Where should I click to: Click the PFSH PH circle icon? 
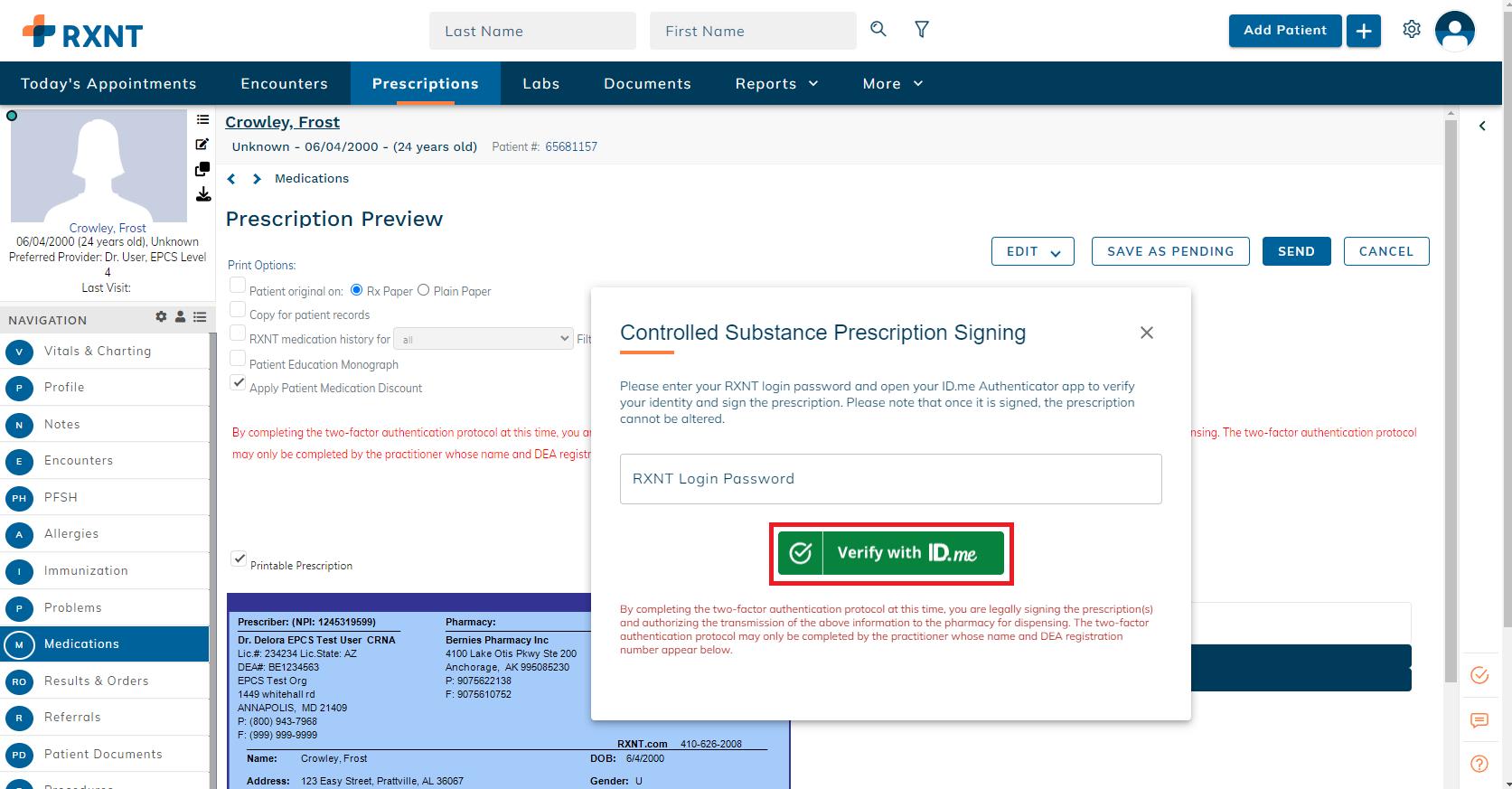(19, 498)
